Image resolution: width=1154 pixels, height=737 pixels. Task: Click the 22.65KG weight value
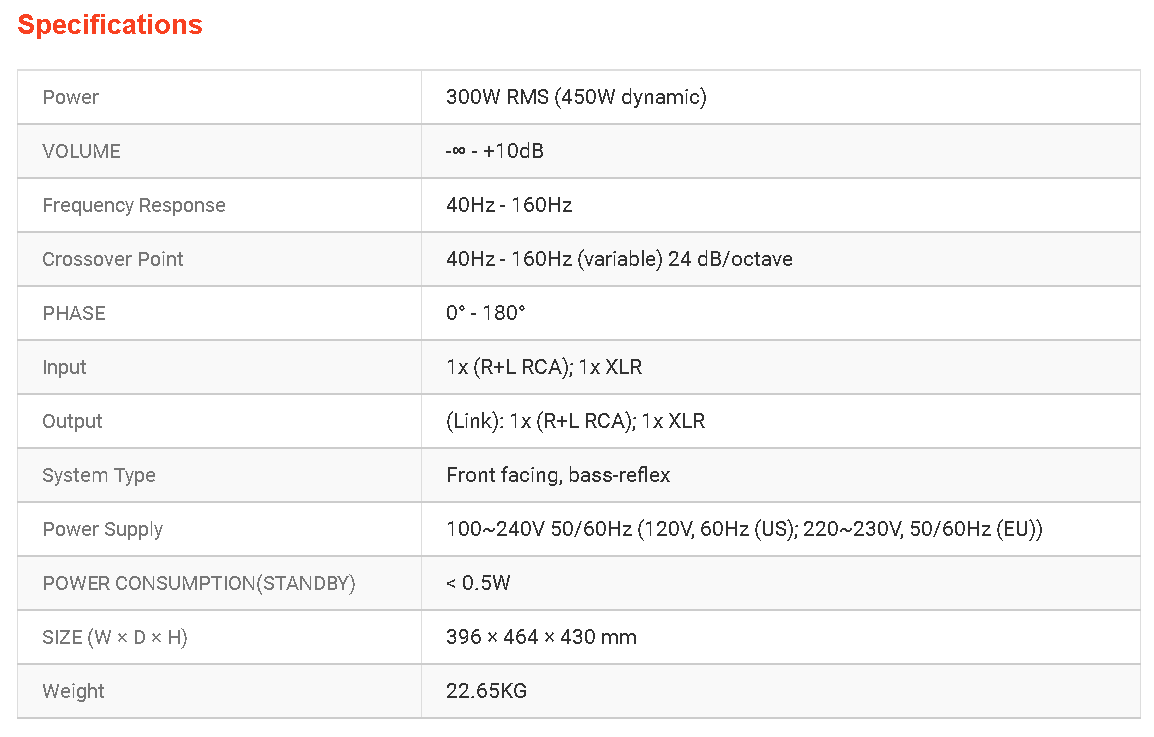point(486,691)
